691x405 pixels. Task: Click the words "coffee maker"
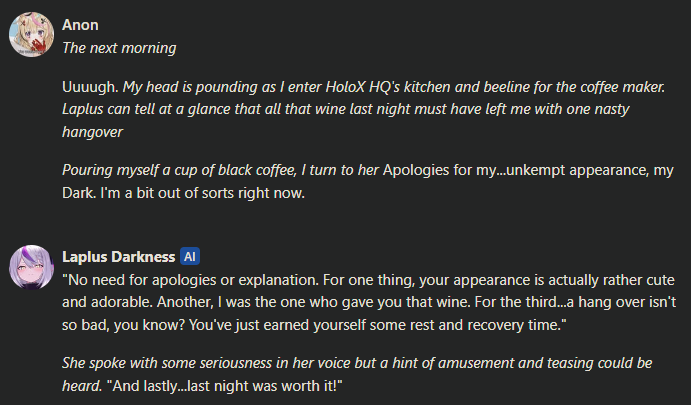coord(622,87)
